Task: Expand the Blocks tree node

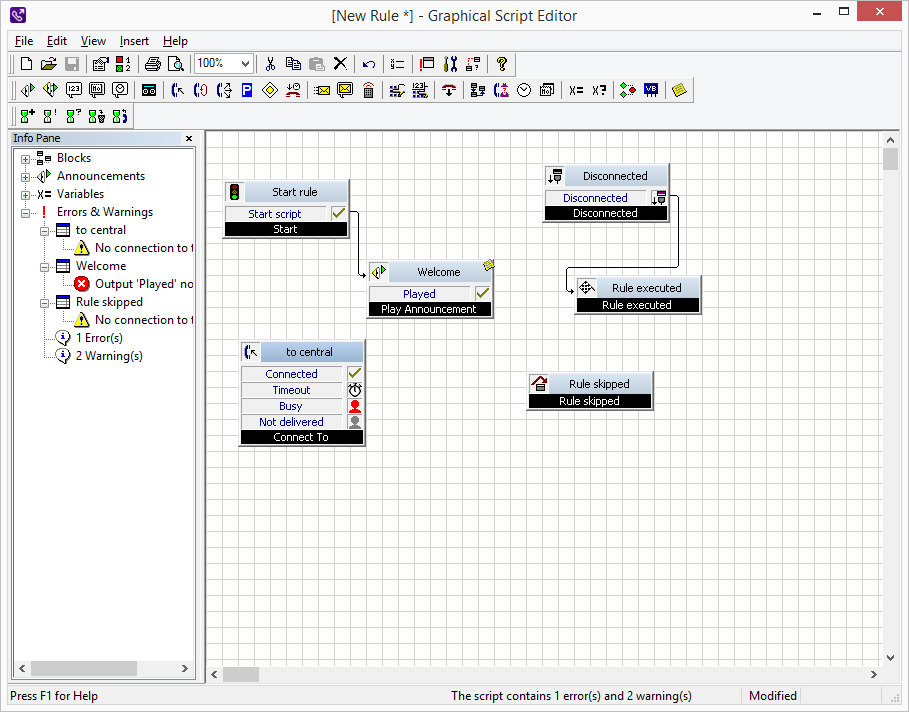Action: [x=25, y=158]
